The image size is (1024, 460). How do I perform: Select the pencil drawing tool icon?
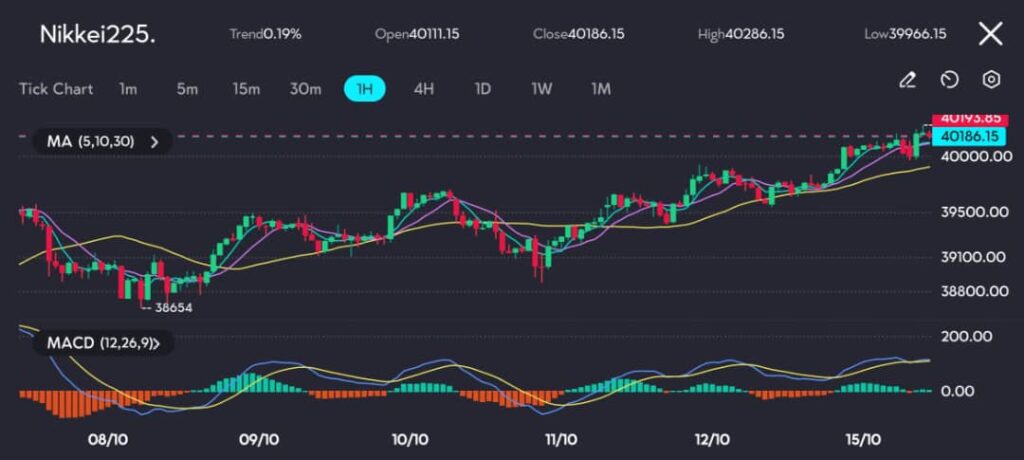pyautogui.click(x=907, y=80)
